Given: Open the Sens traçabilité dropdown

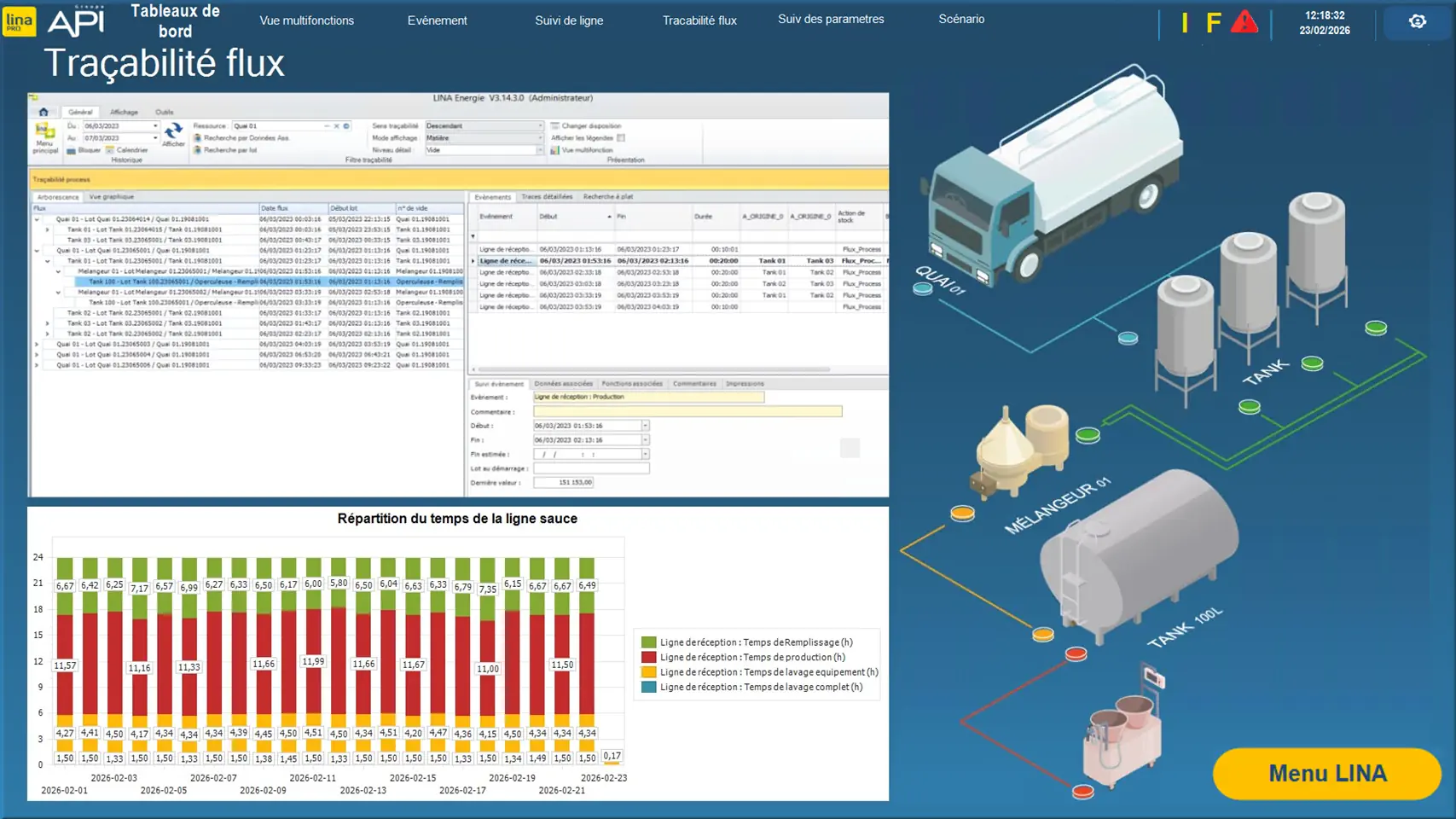Looking at the screenshot, I should (539, 125).
